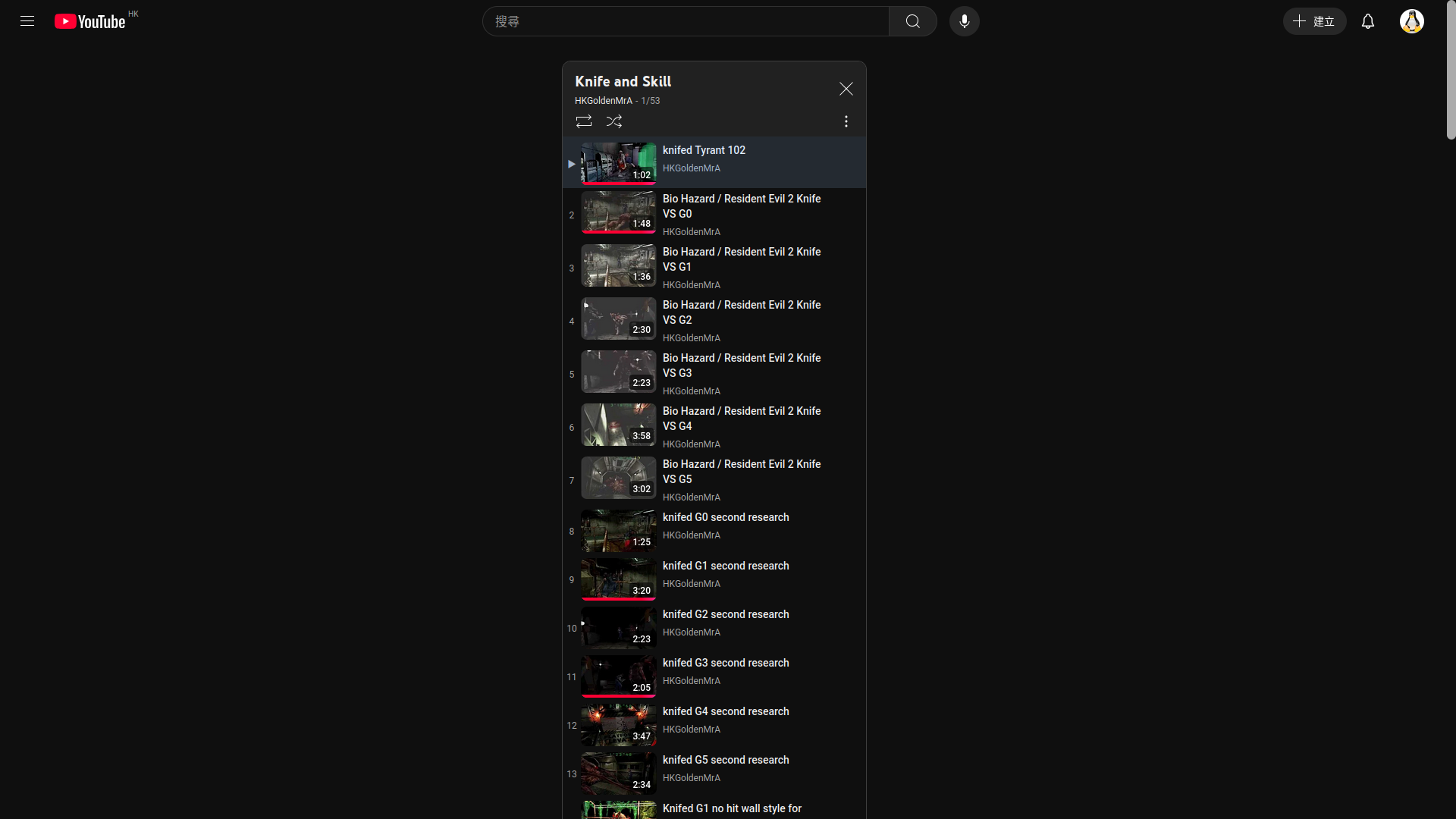1456x819 pixels.
Task: Toggle playlist loop
Action: click(x=584, y=121)
